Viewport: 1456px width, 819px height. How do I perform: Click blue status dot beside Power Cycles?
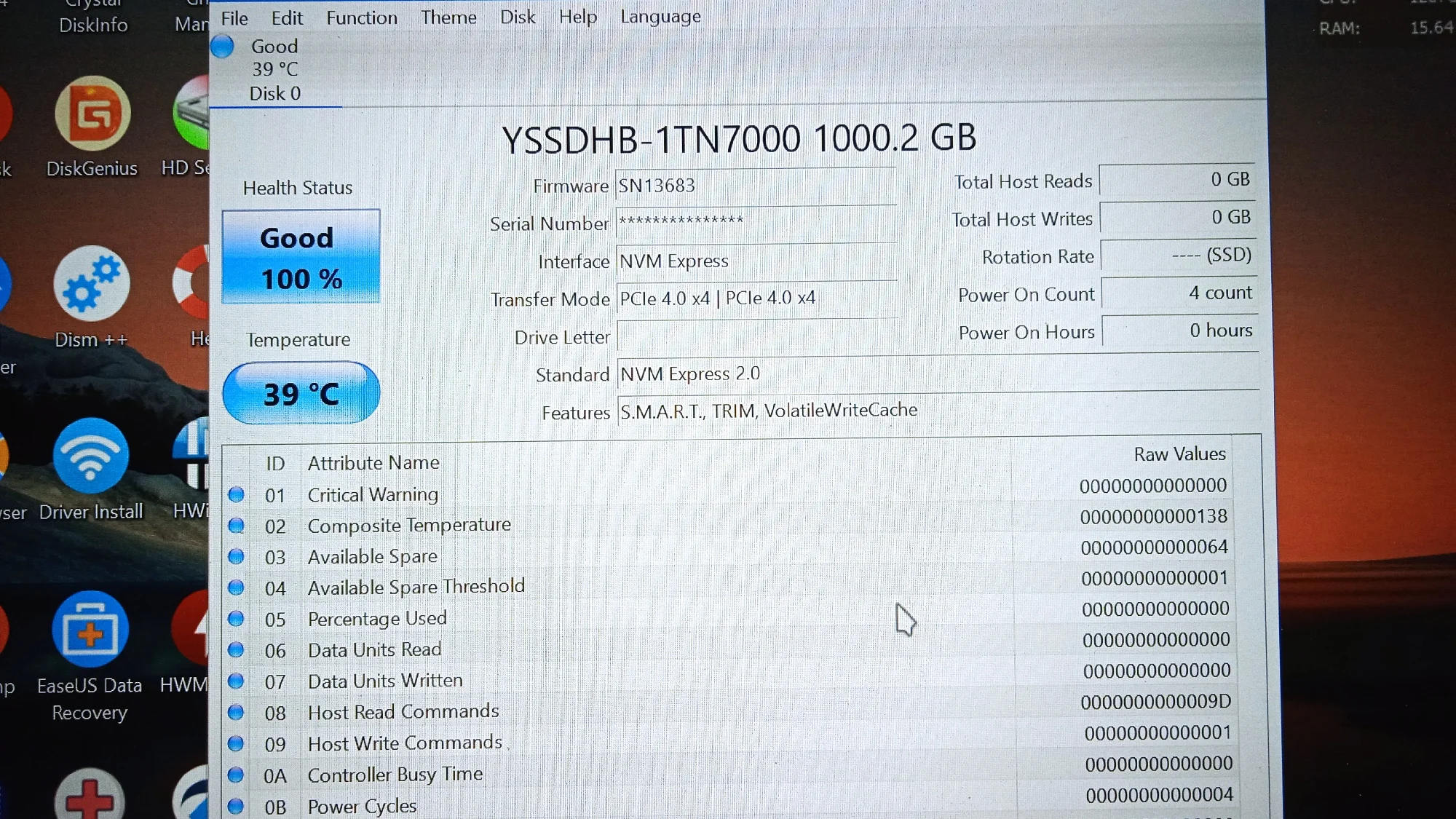click(236, 806)
